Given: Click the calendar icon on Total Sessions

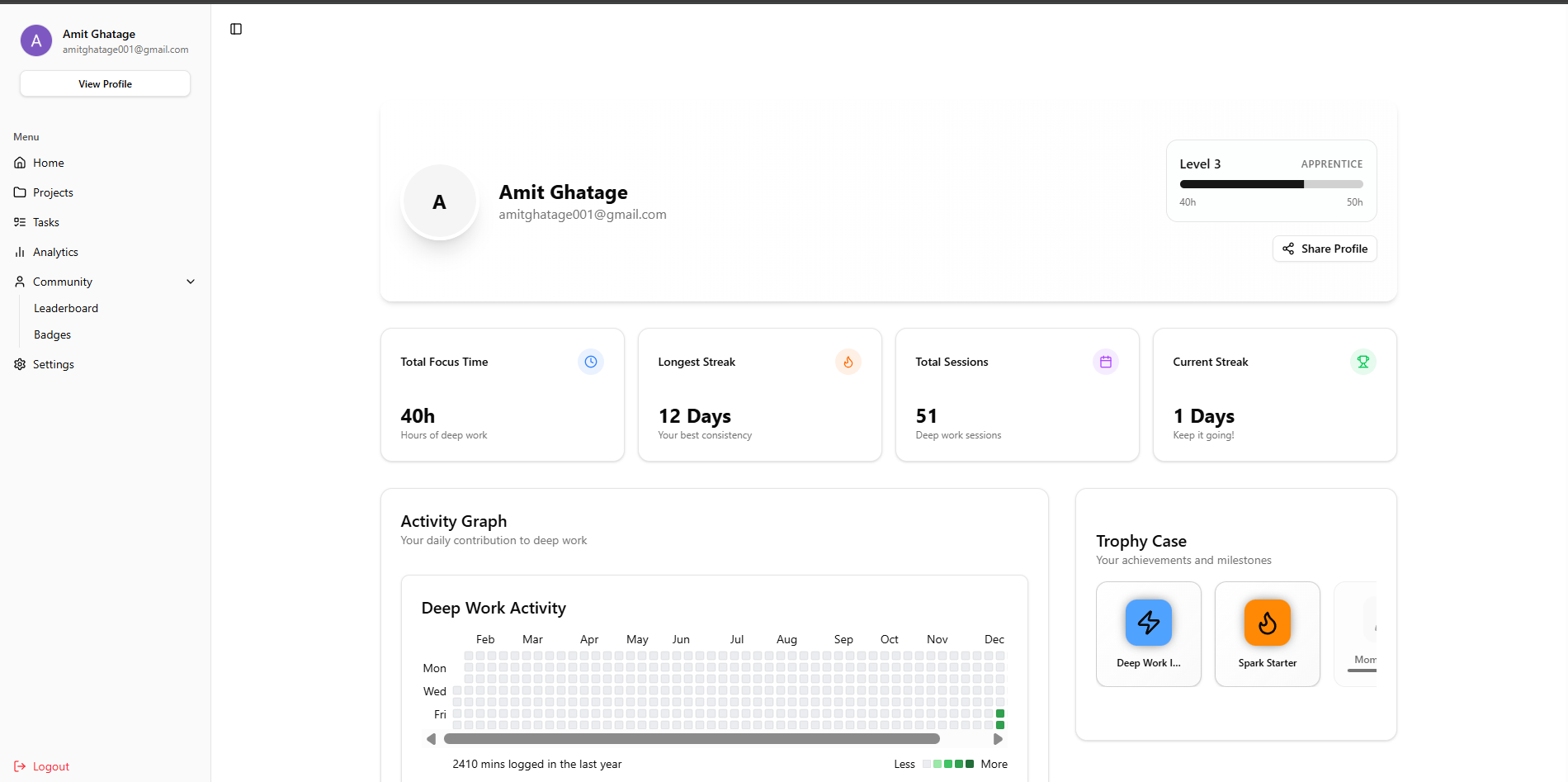Looking at the screenshot, I should 1106,362.
